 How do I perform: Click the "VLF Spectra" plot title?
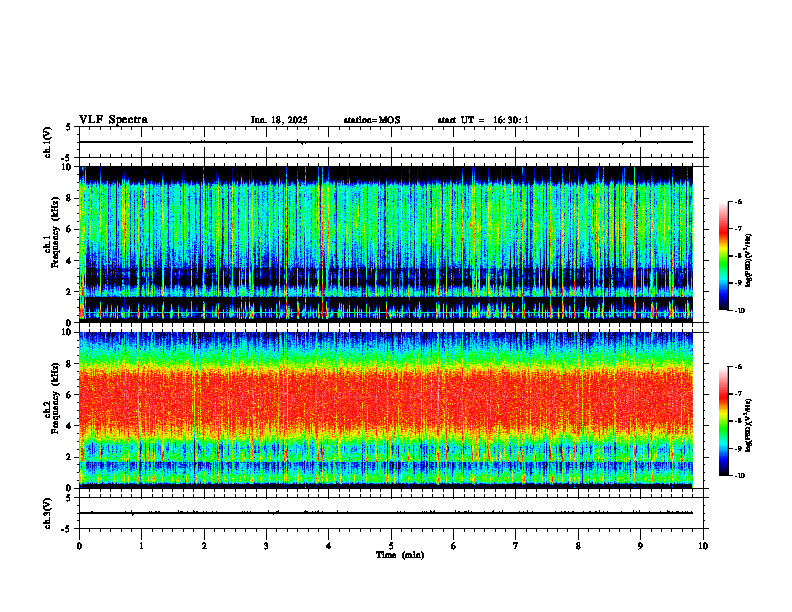pos(113,120)
